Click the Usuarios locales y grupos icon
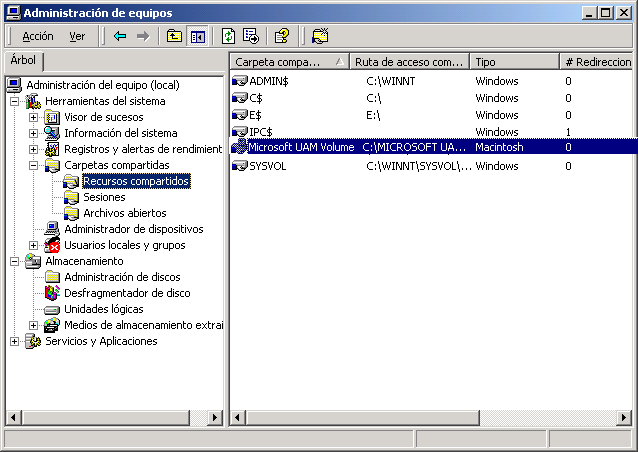Image resolution: width=638 pixels, height=452 pixels. point(52,245)
